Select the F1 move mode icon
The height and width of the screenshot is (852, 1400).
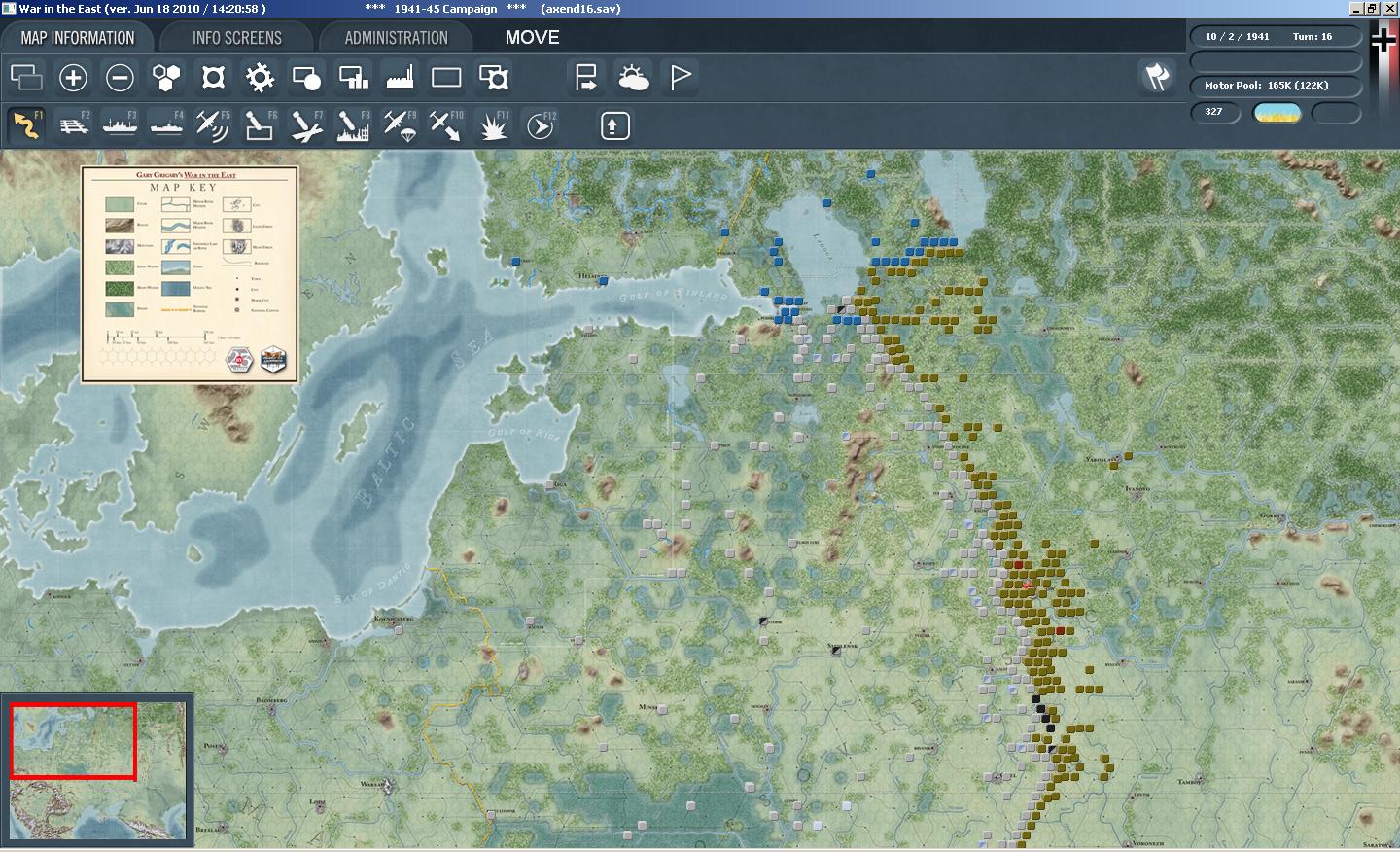point(26,125)
